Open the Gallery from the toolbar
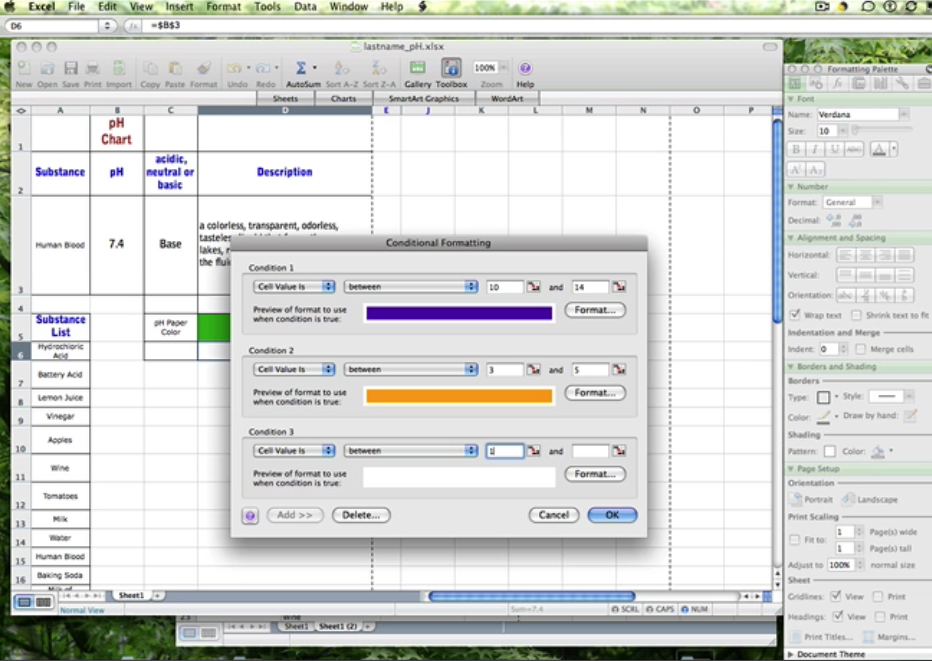The height and width of the screenshot is (661, 932). [x=418, y=70]
